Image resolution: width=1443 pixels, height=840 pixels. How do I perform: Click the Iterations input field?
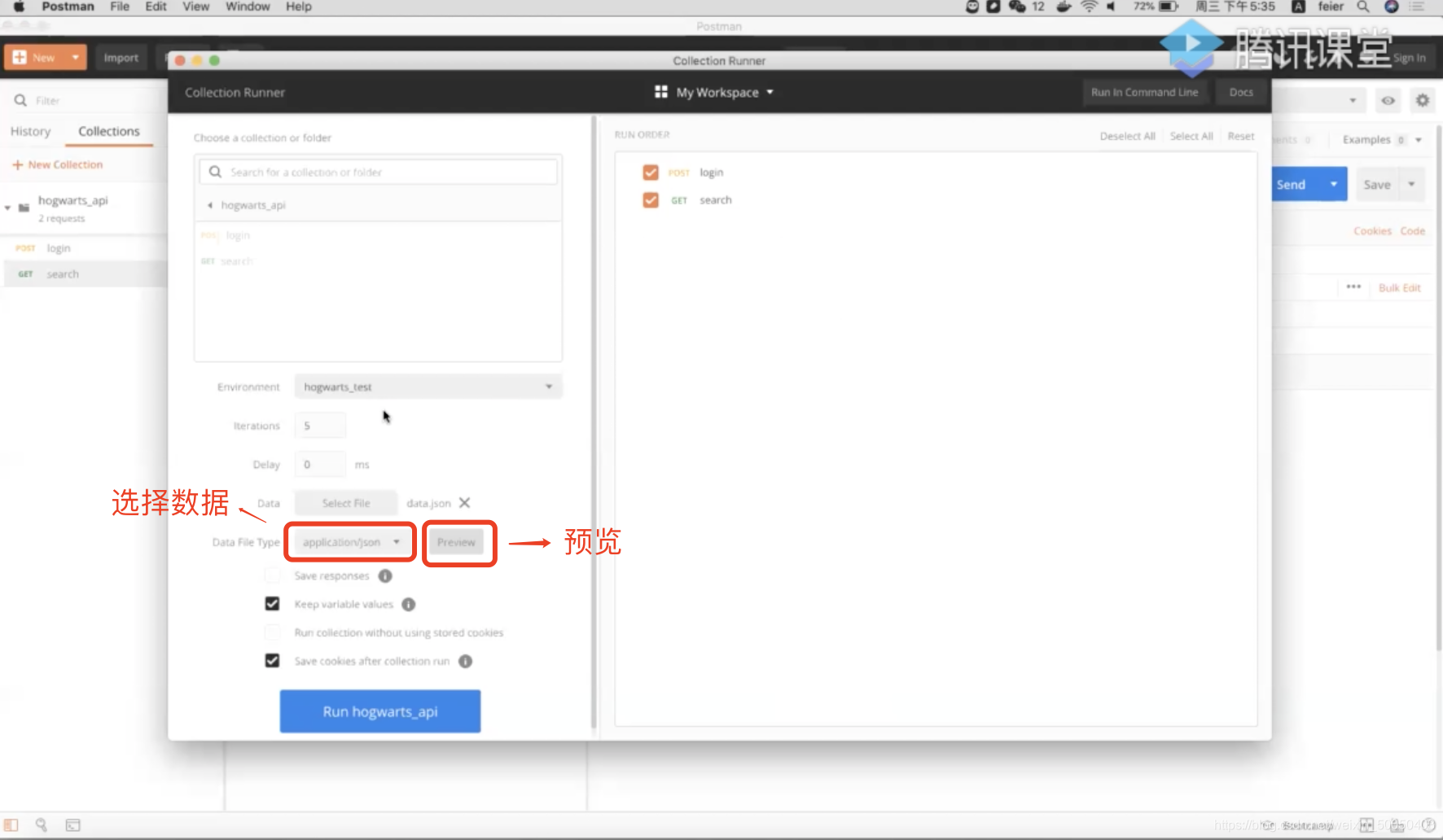(320, 426)
